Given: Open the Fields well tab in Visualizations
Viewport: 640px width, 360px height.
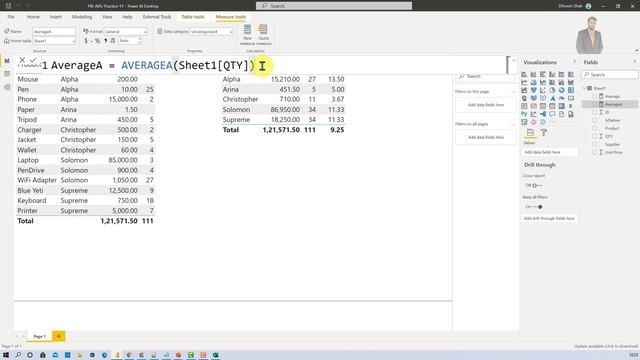Looking at the screenshot, I should (530, 133).
